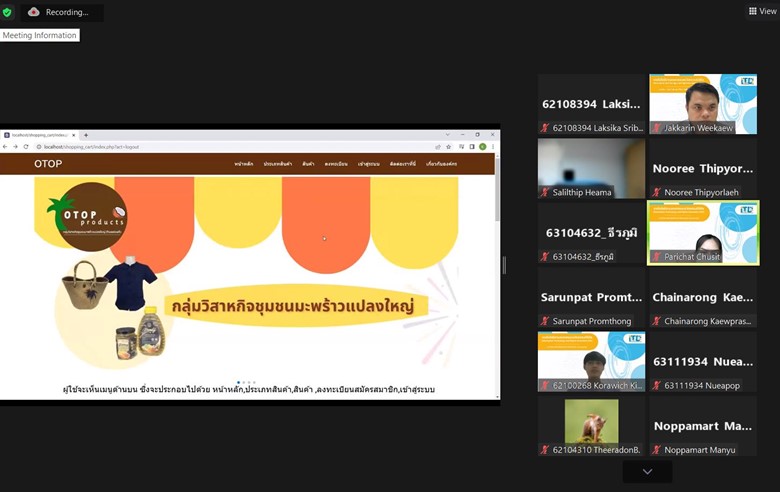Click the Thai caption text below banner
The height and width of the screenshot is (492, 780).
pyautogui.click(x=249, y=390)
